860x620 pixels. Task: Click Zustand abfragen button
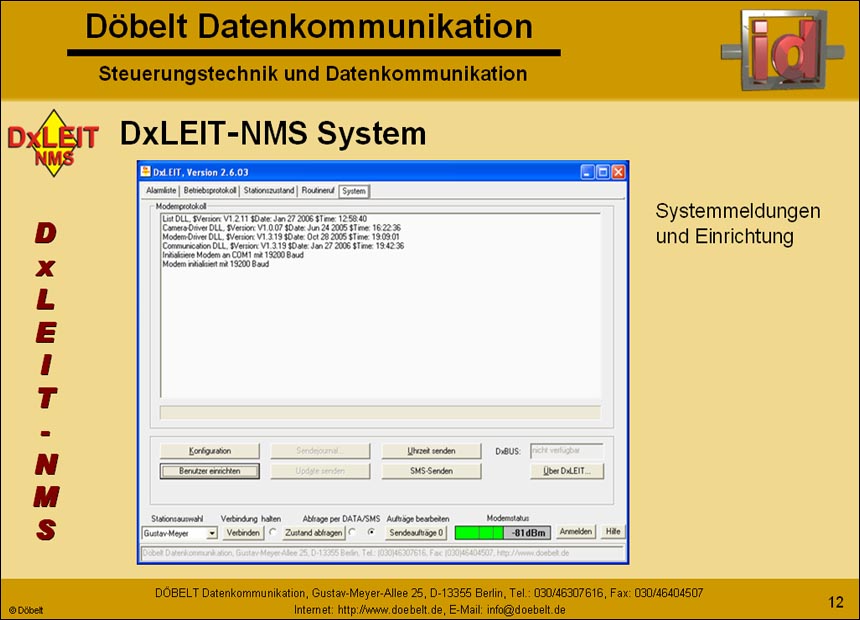[314, 533]
